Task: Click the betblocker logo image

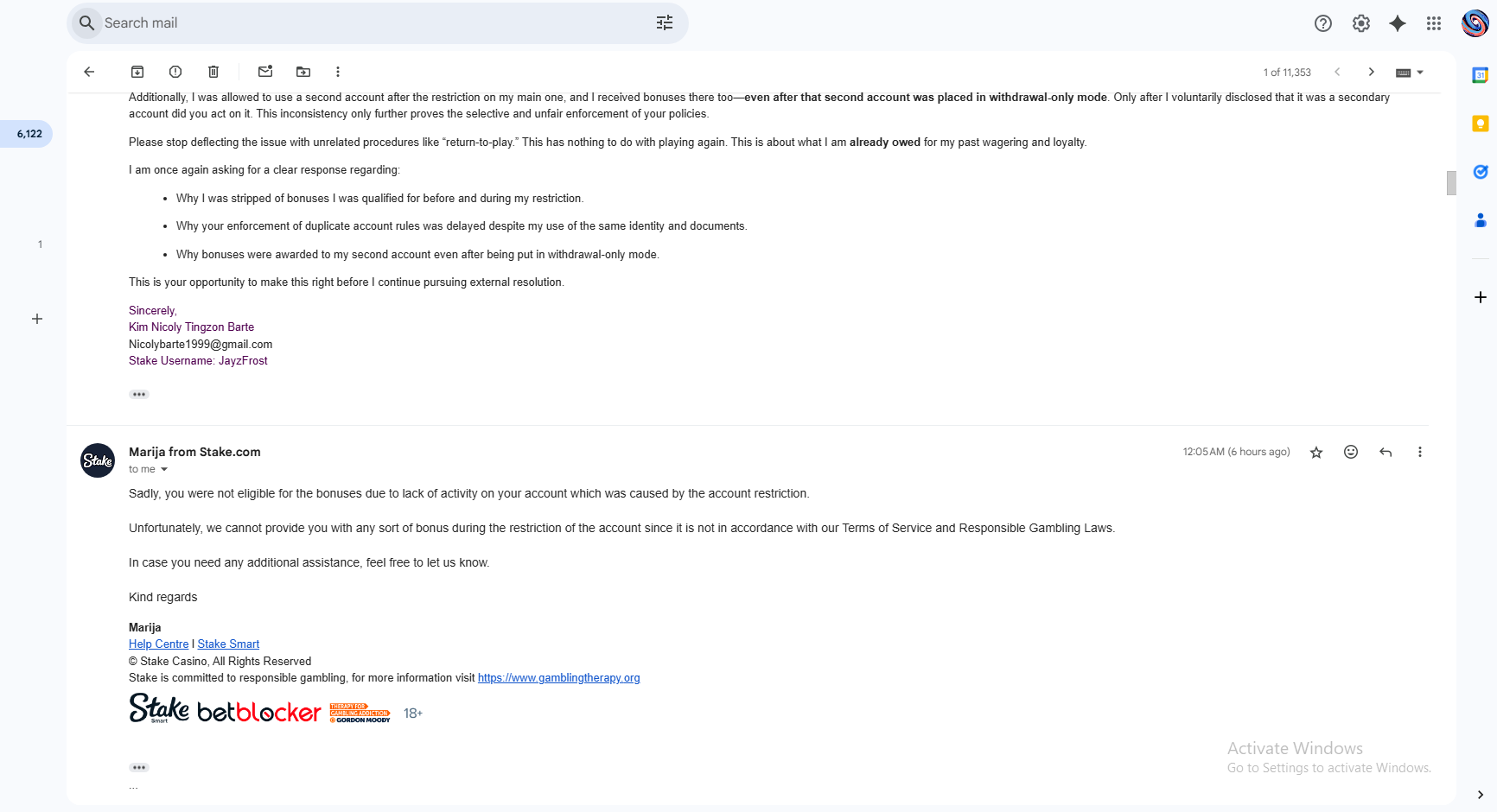Action: (x=259, y=713)
